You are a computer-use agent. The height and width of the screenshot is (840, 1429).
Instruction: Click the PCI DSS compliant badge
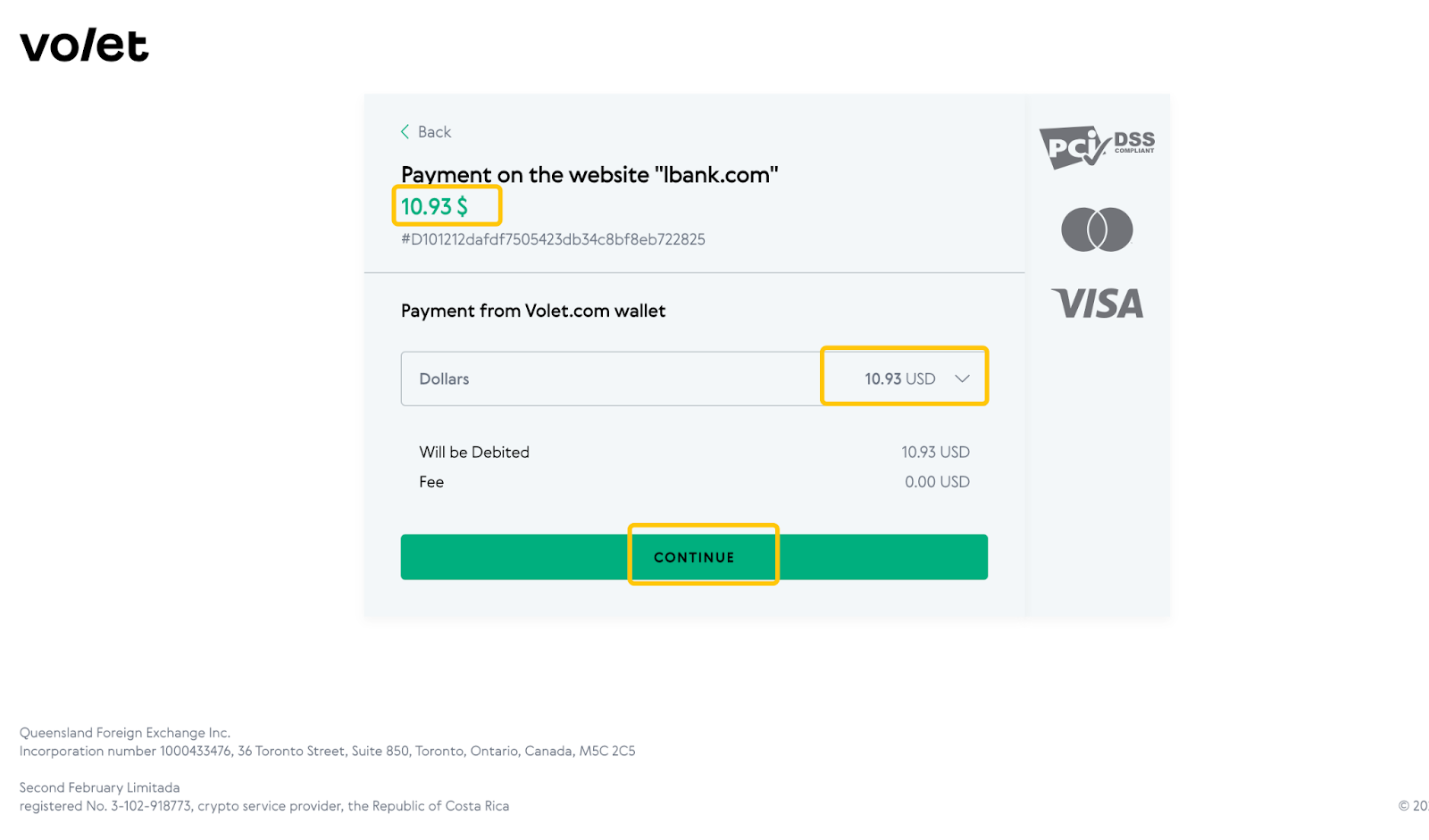click(1097, 147)
